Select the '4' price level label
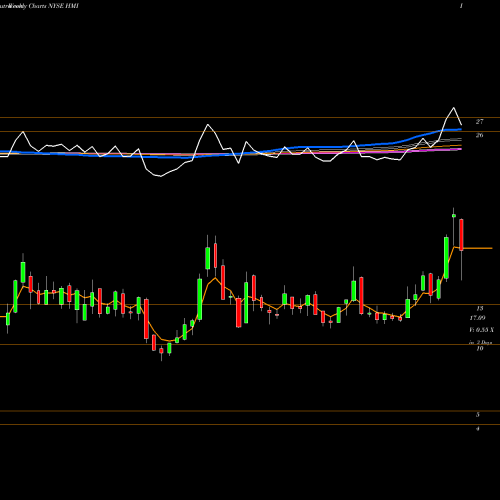The height and width of the screenshot is (500, 500). point(478,428)
